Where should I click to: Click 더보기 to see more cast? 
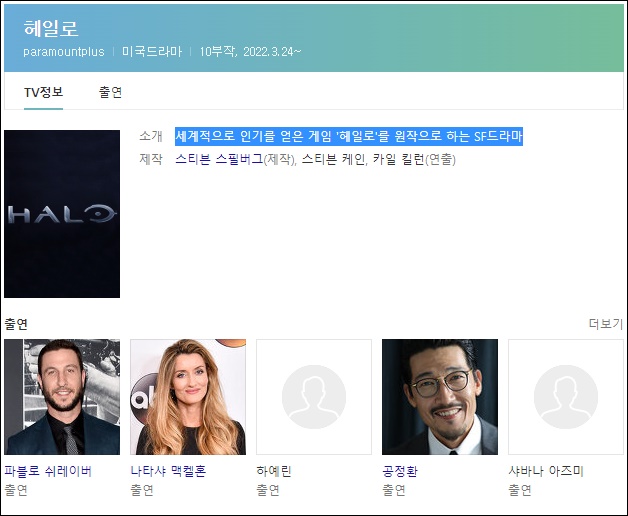tap(606, 324)
